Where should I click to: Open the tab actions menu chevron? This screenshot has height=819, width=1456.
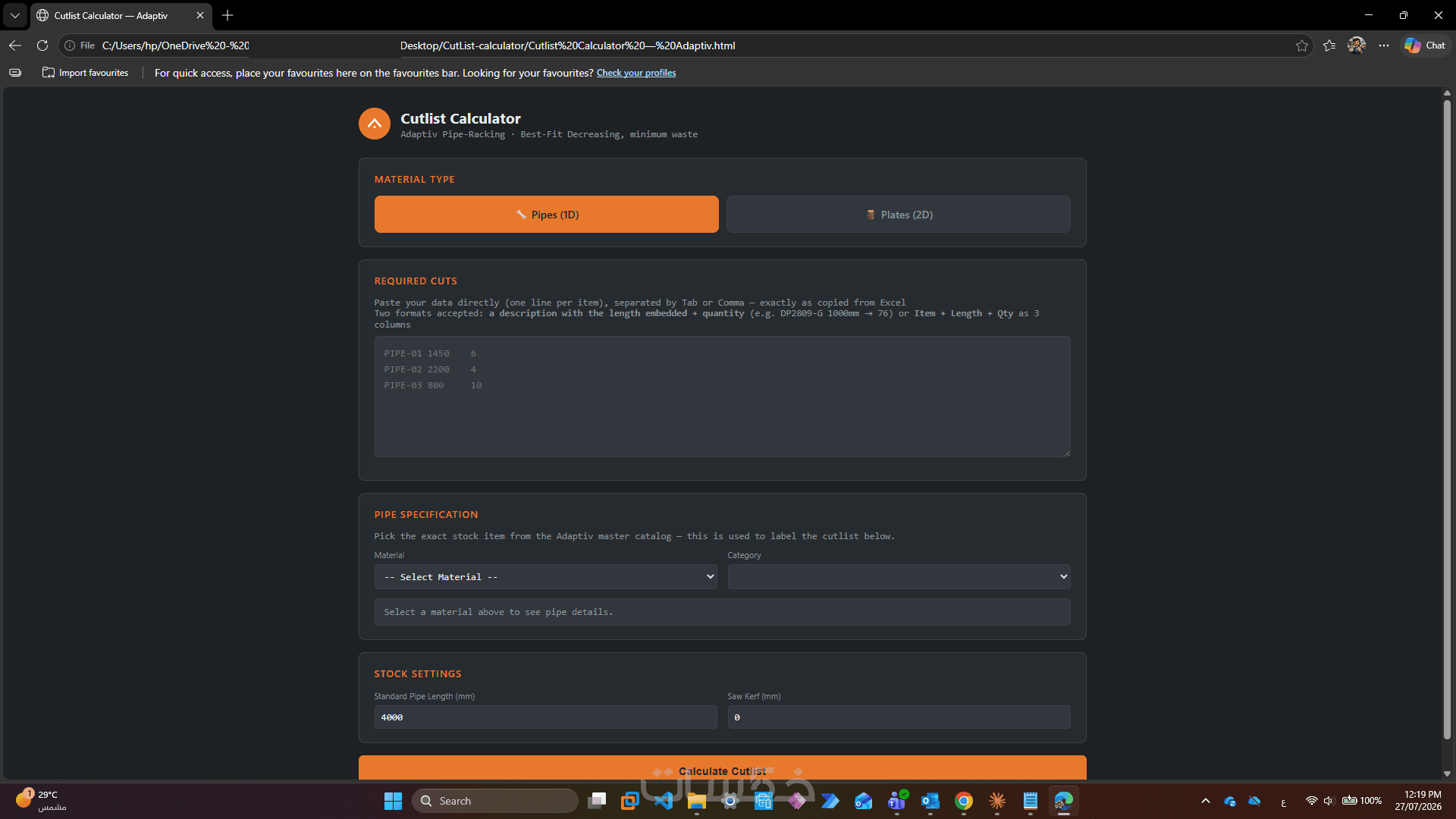[x=15, y=15]
